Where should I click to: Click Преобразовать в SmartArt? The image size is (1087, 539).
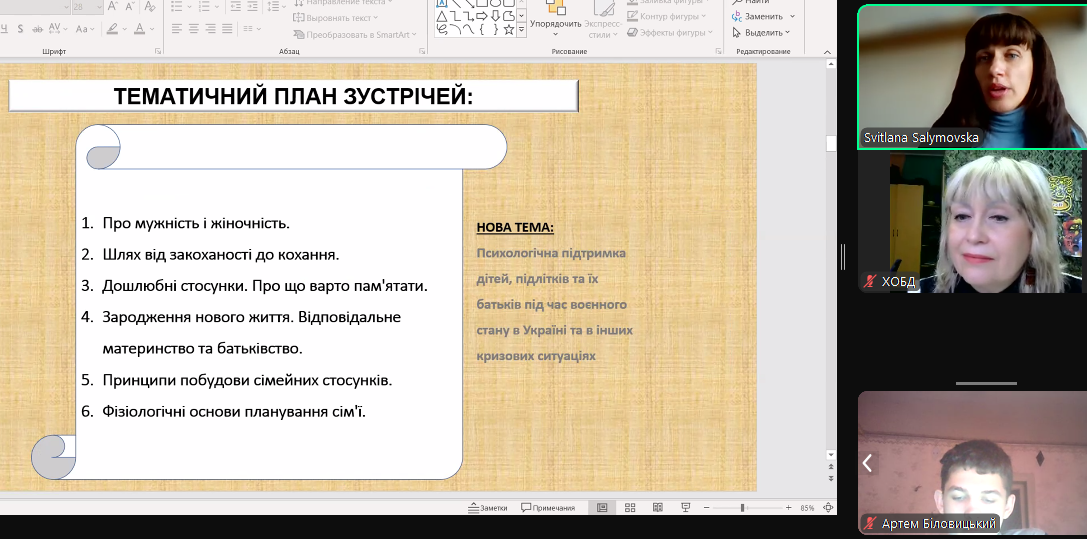[355, 35]
